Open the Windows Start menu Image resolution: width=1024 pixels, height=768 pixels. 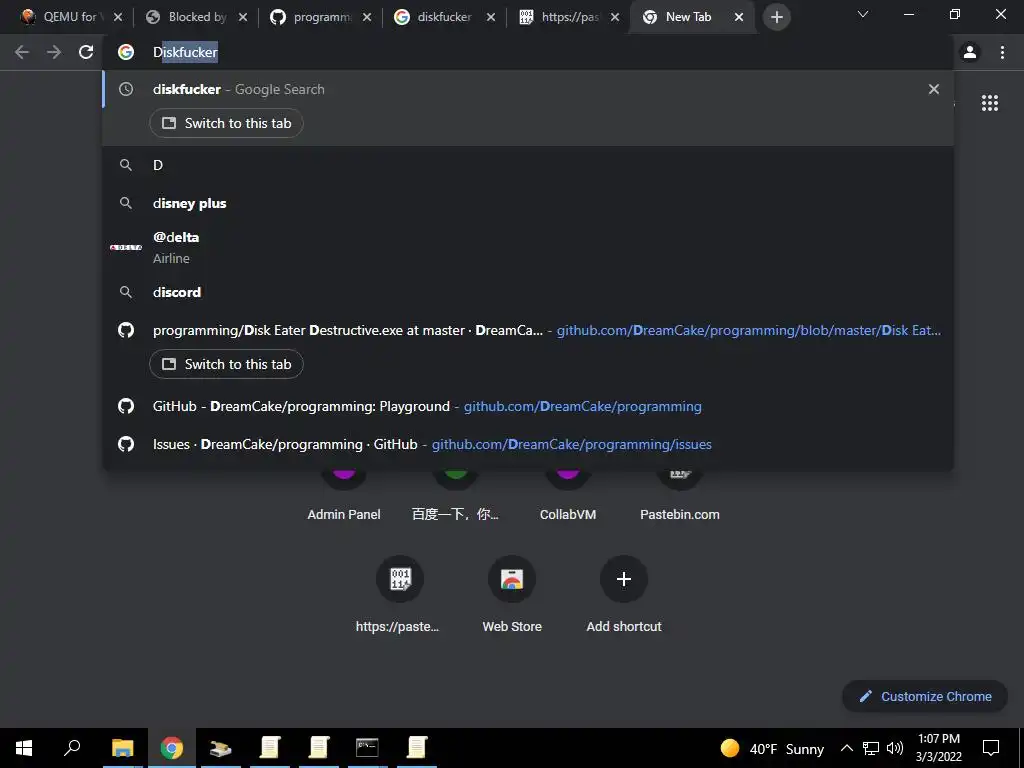point(24,748)
